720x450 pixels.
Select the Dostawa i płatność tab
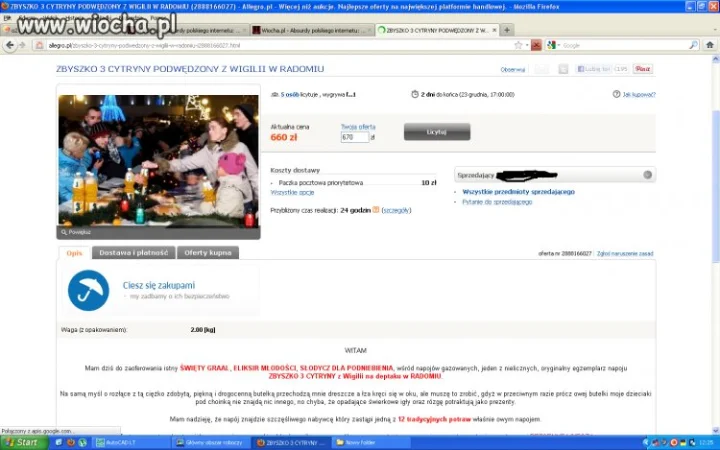click(134, 253)
